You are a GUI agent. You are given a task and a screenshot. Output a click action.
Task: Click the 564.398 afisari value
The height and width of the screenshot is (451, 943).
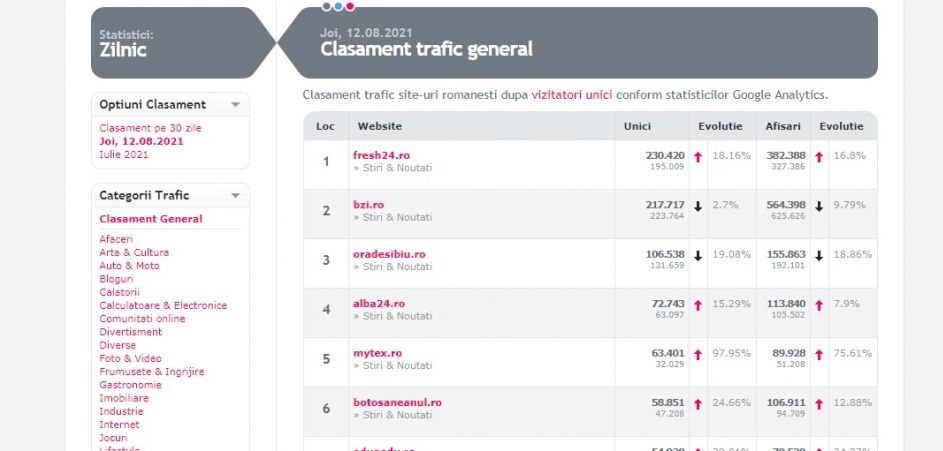[786, 205]
